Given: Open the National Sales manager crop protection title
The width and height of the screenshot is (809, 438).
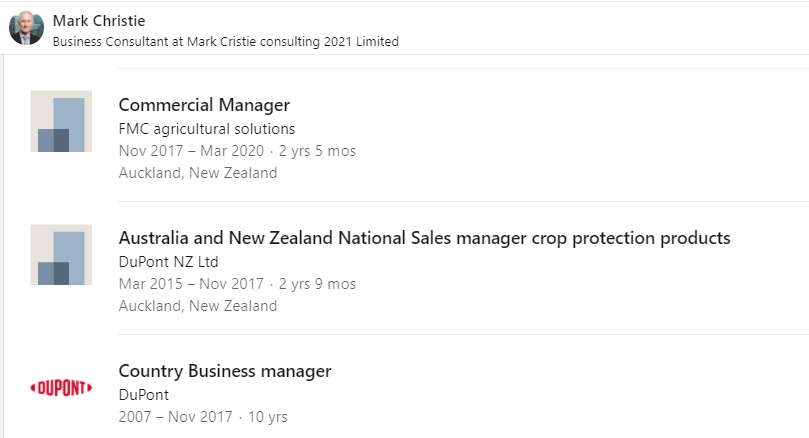Looking at the screenshot, I should point(424,238).
